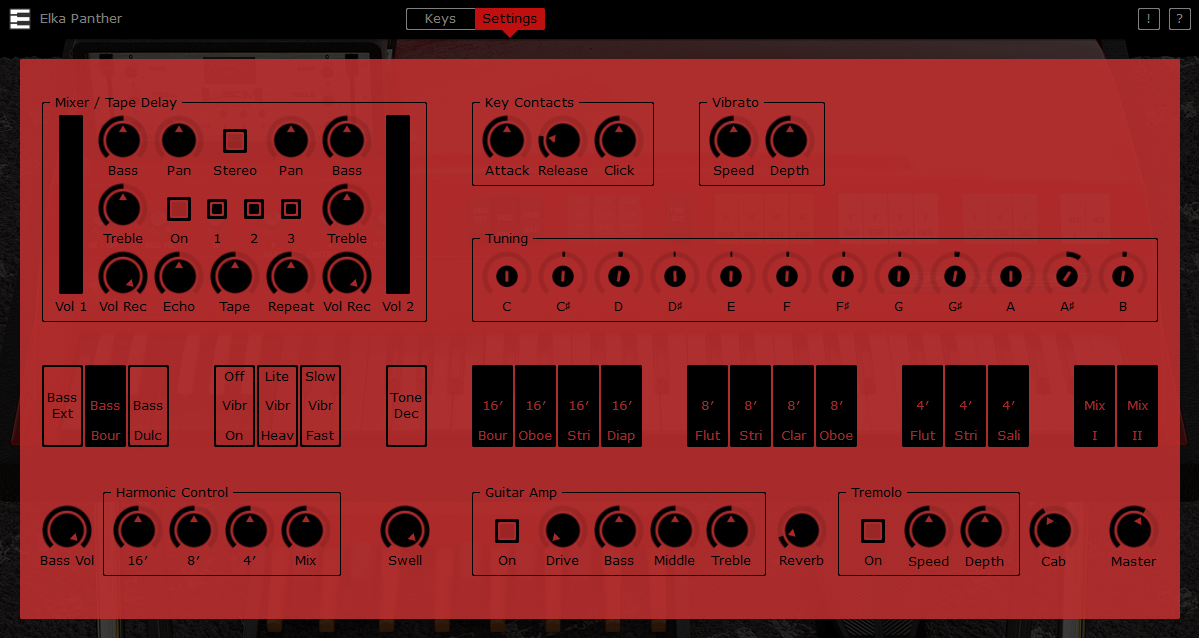Click the Key Contacts Click knob
Image resolution: width=1199 pixels, height=638 pixels.
[x=619, y=140]
